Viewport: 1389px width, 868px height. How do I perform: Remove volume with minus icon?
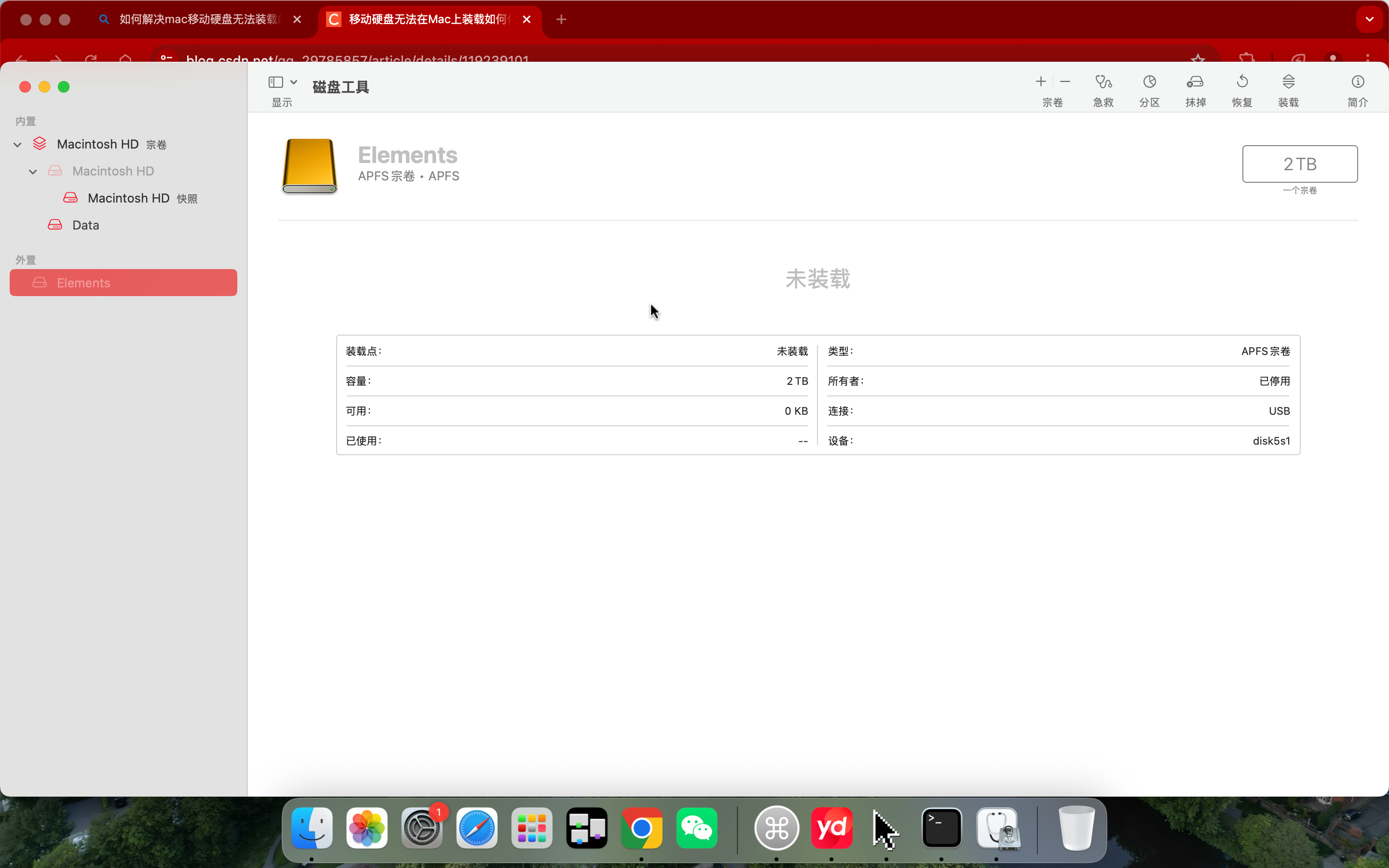pyautogui.click(x=1065, y=82)
